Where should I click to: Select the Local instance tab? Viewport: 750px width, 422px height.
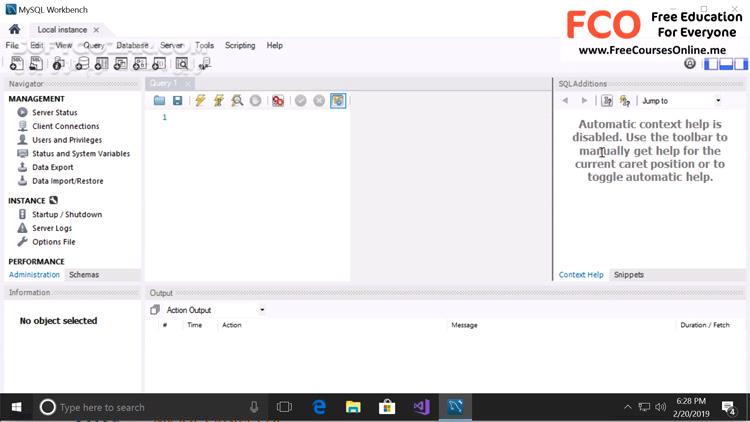point(62,30)
